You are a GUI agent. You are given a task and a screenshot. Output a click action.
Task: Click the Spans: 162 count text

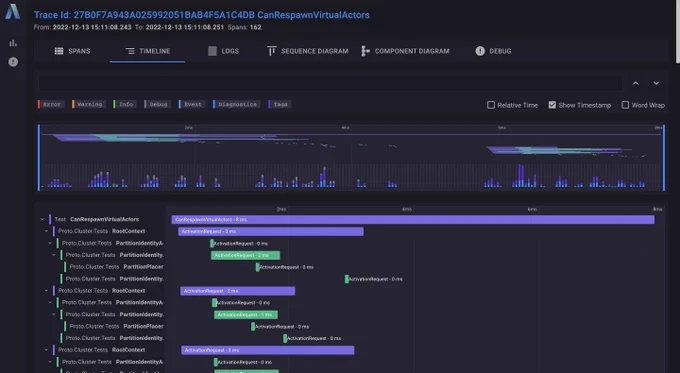tap(244, 27)
